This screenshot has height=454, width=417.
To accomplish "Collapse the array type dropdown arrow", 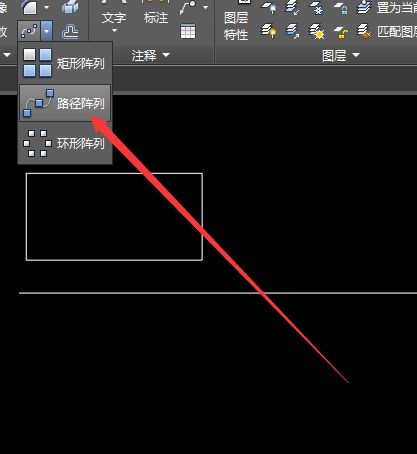I will (x=47, y=31).
